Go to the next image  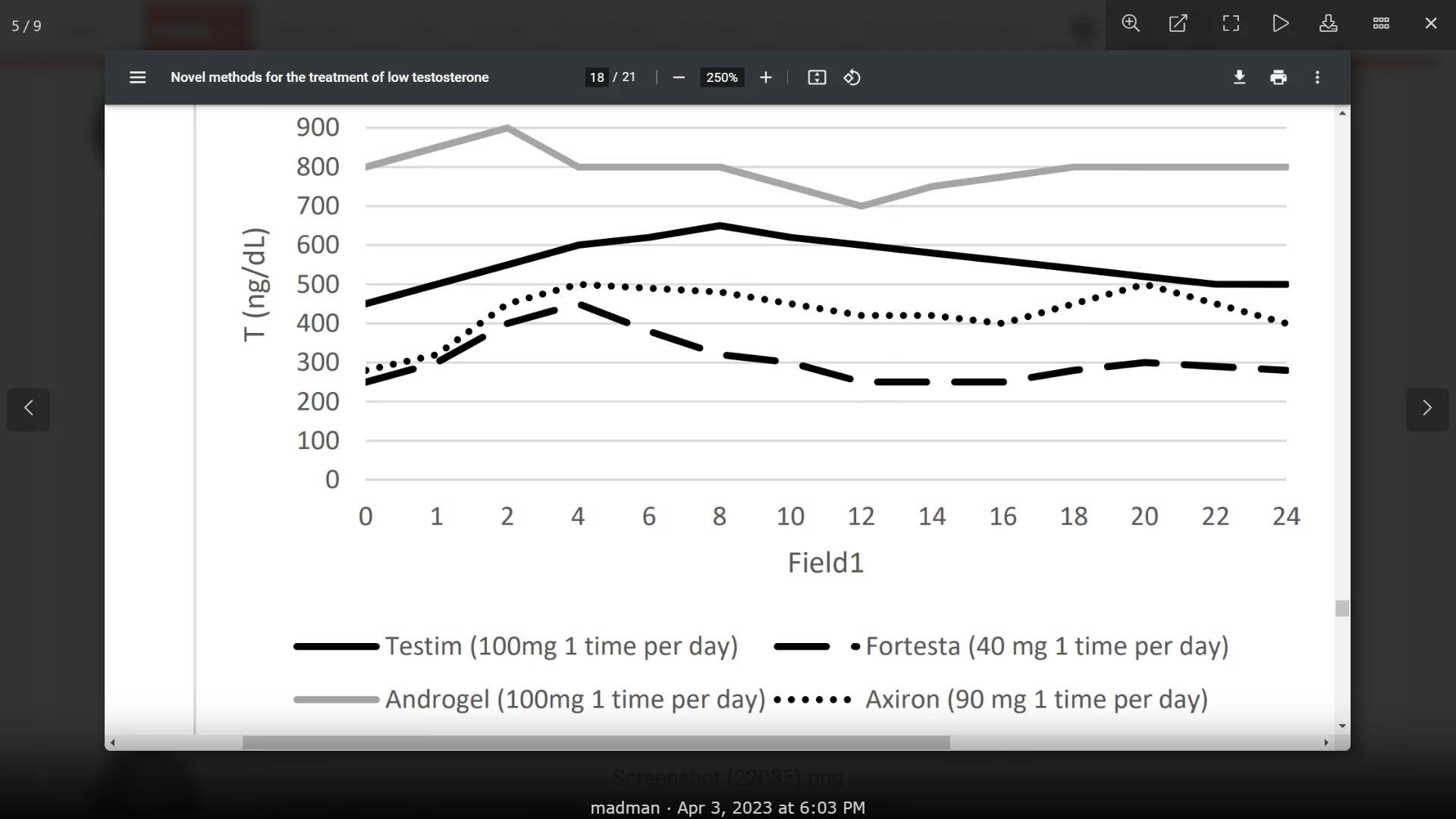click(1427, 409)
